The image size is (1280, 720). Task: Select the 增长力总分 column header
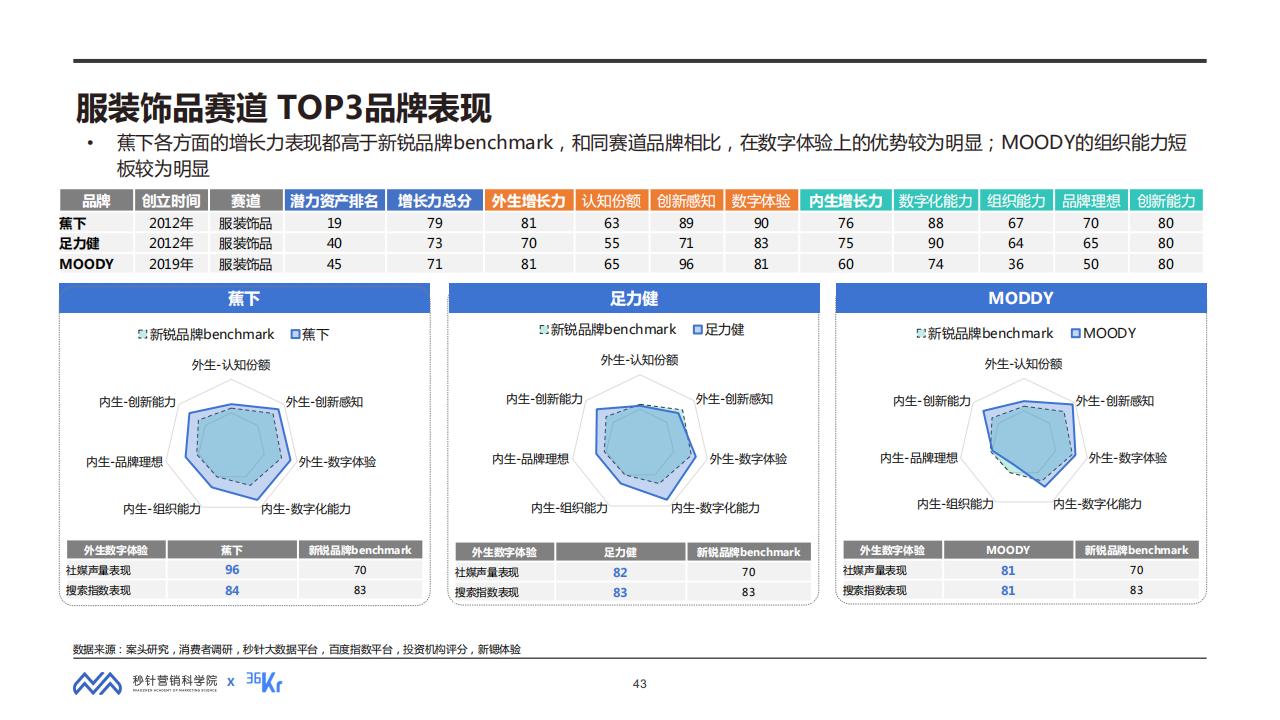coord(434,201)
